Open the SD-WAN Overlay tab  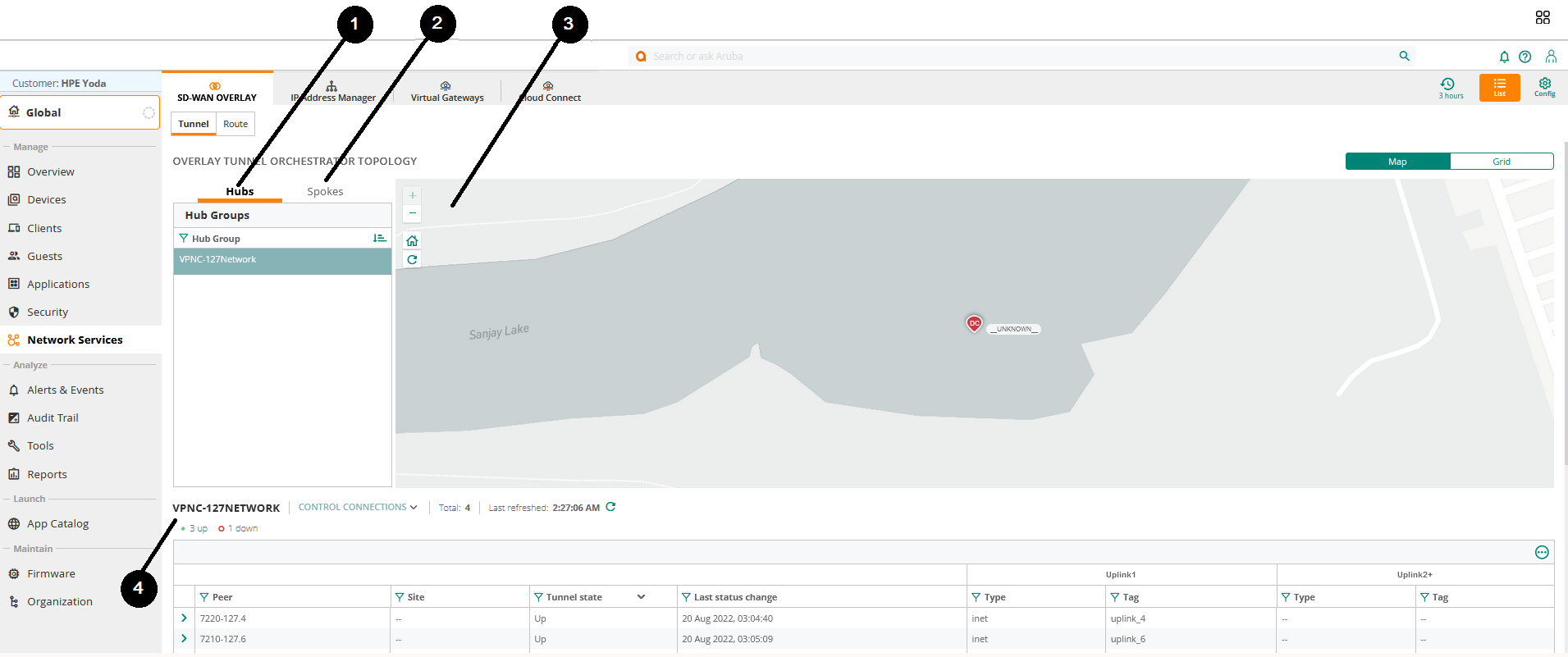click(217, 90)
